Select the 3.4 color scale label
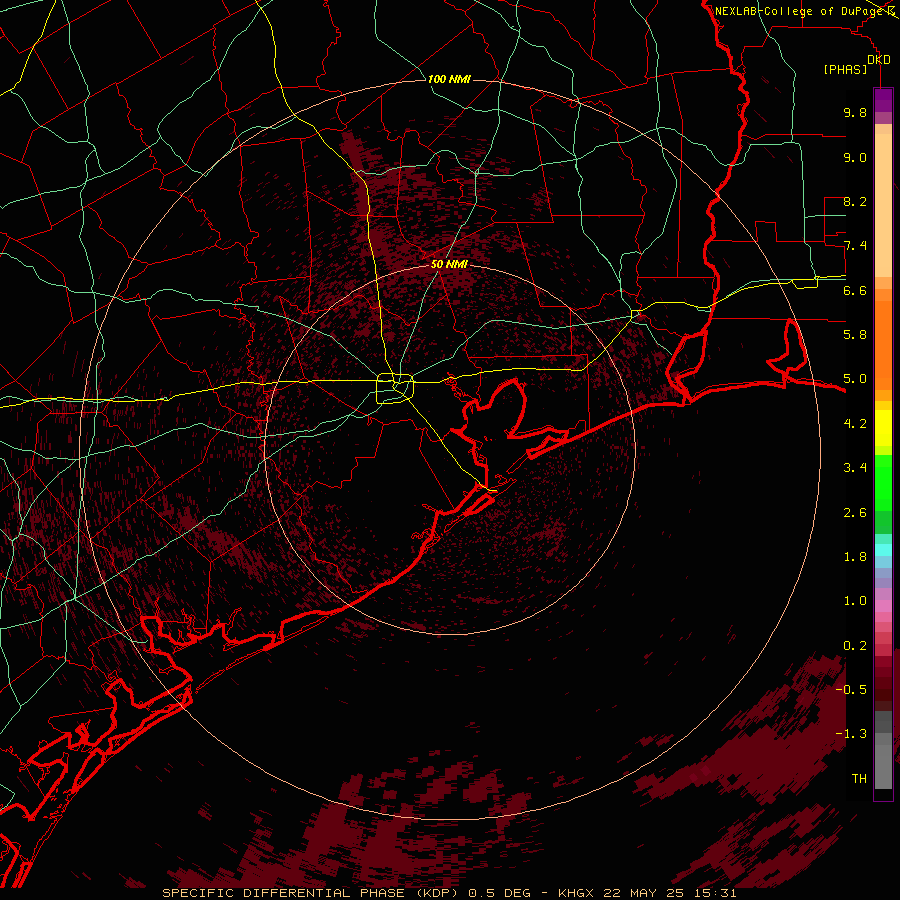This screenshot has height=900, width=900. (855, 468)
